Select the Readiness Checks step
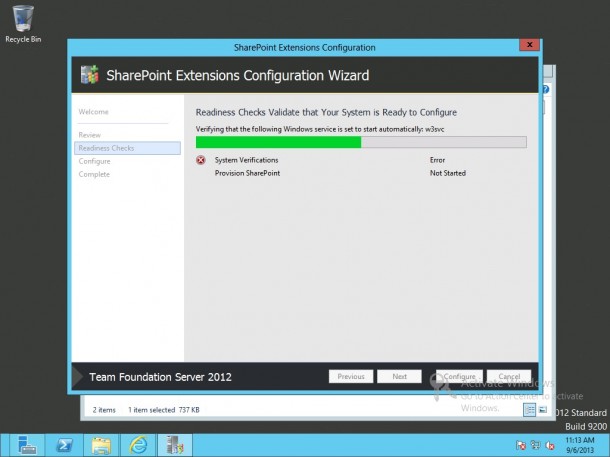Viewport: 610px width, 457px height. pyautogui.click(x=127, y=148)
